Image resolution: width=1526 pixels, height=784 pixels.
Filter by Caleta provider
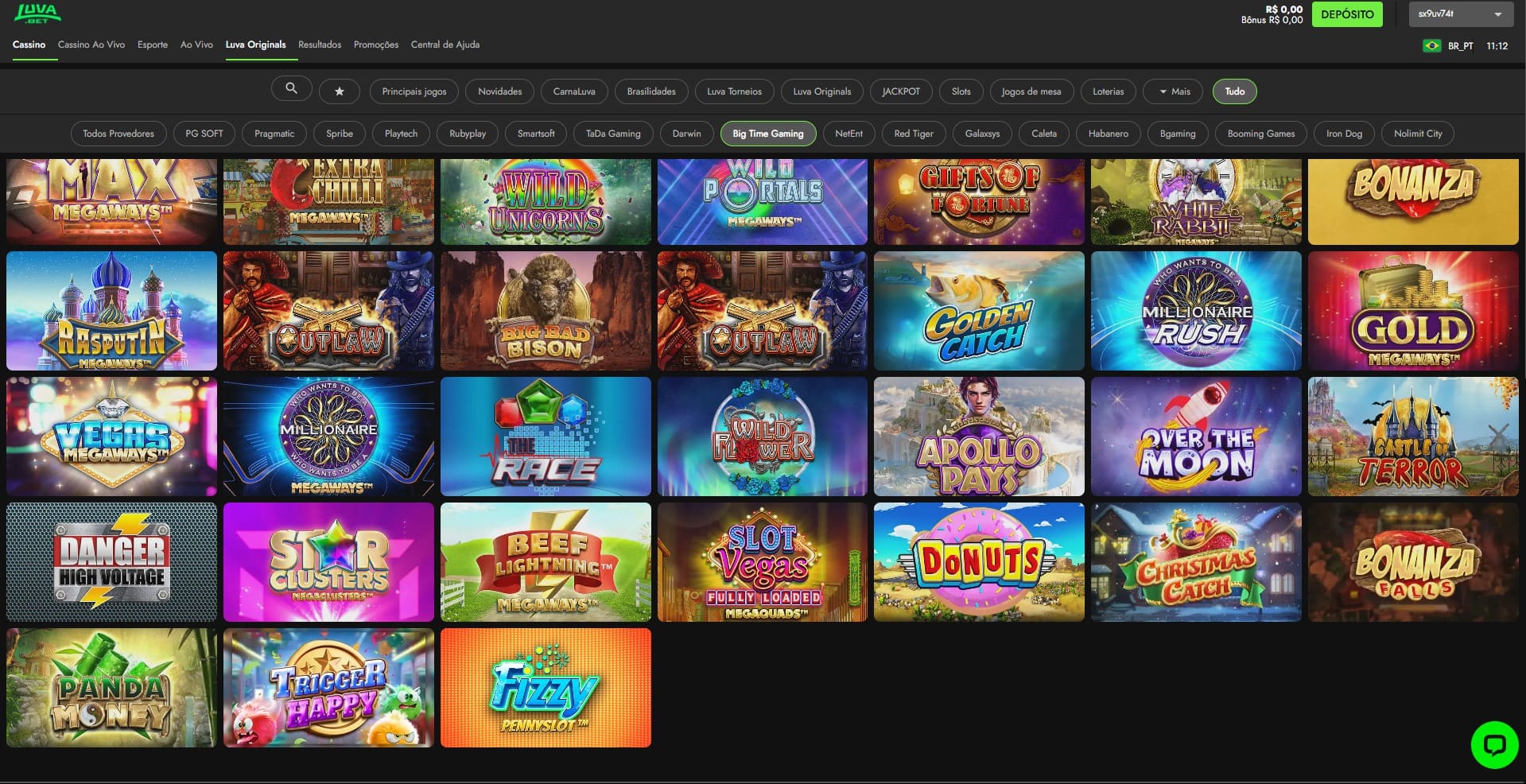tap(1044, 134)
